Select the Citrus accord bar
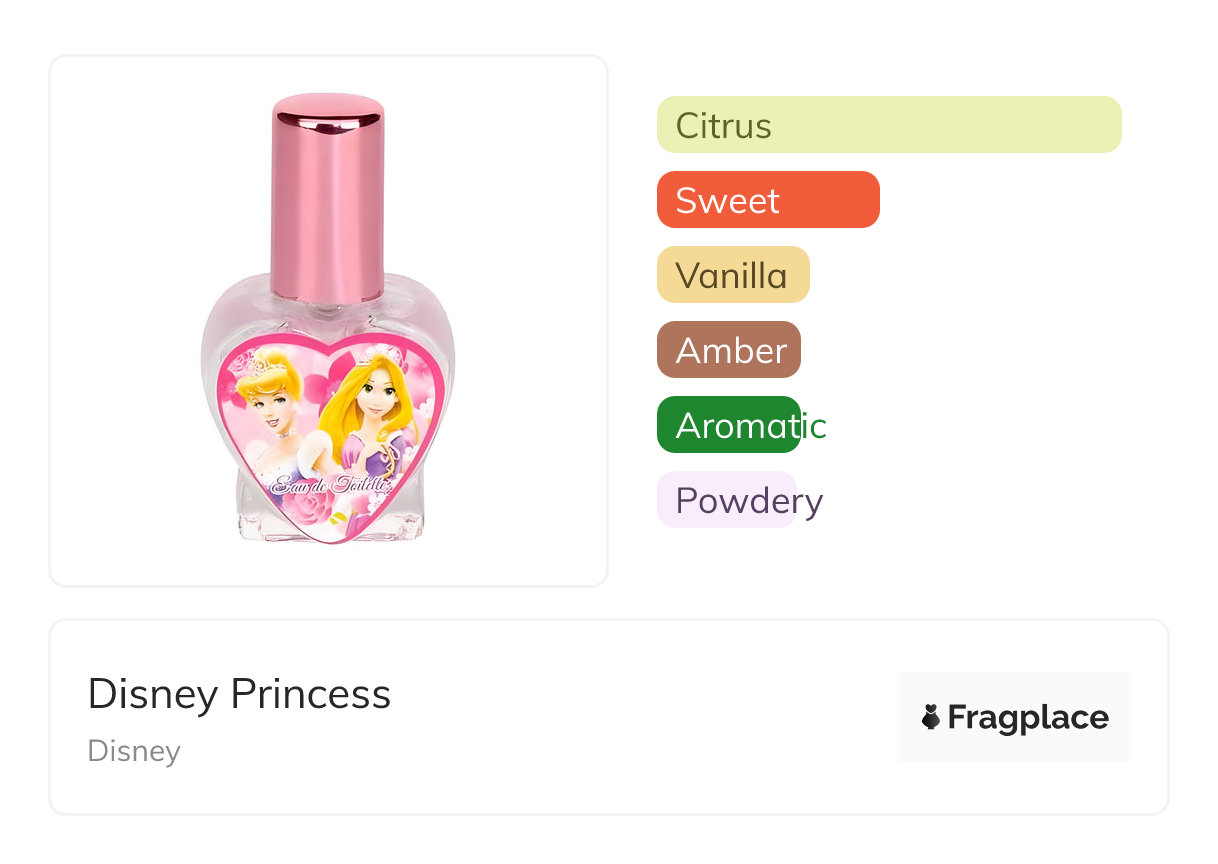Image resolution: width=1218 pixels, height=864 pixels. pos(888,125)
